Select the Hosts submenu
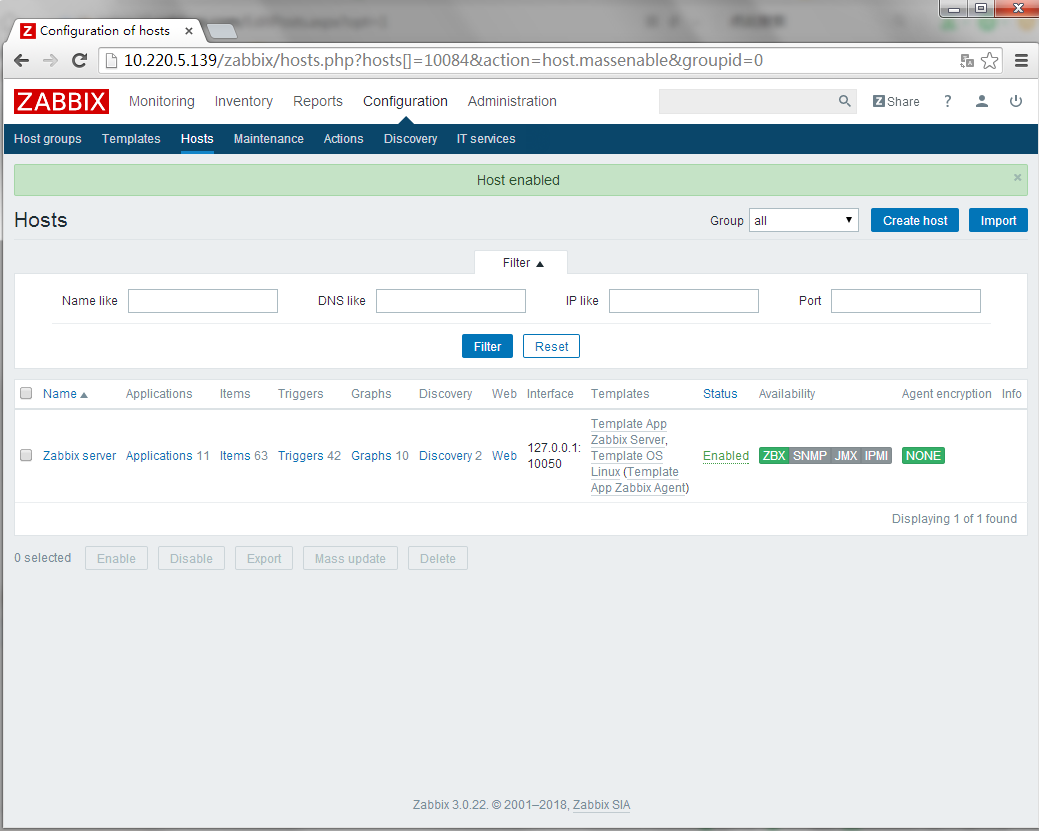The image size is (1039, 831). pyautogui.click(x=197, y=138)
